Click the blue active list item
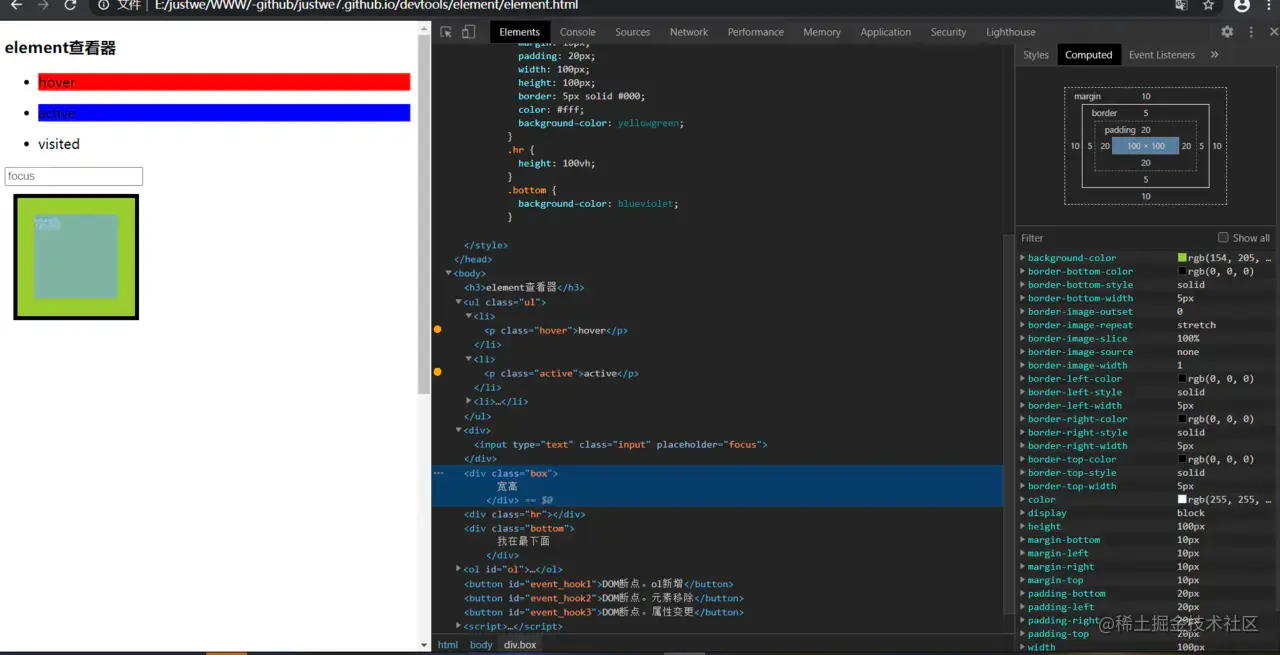1280x655 pixels. click(x=224, y=113)
